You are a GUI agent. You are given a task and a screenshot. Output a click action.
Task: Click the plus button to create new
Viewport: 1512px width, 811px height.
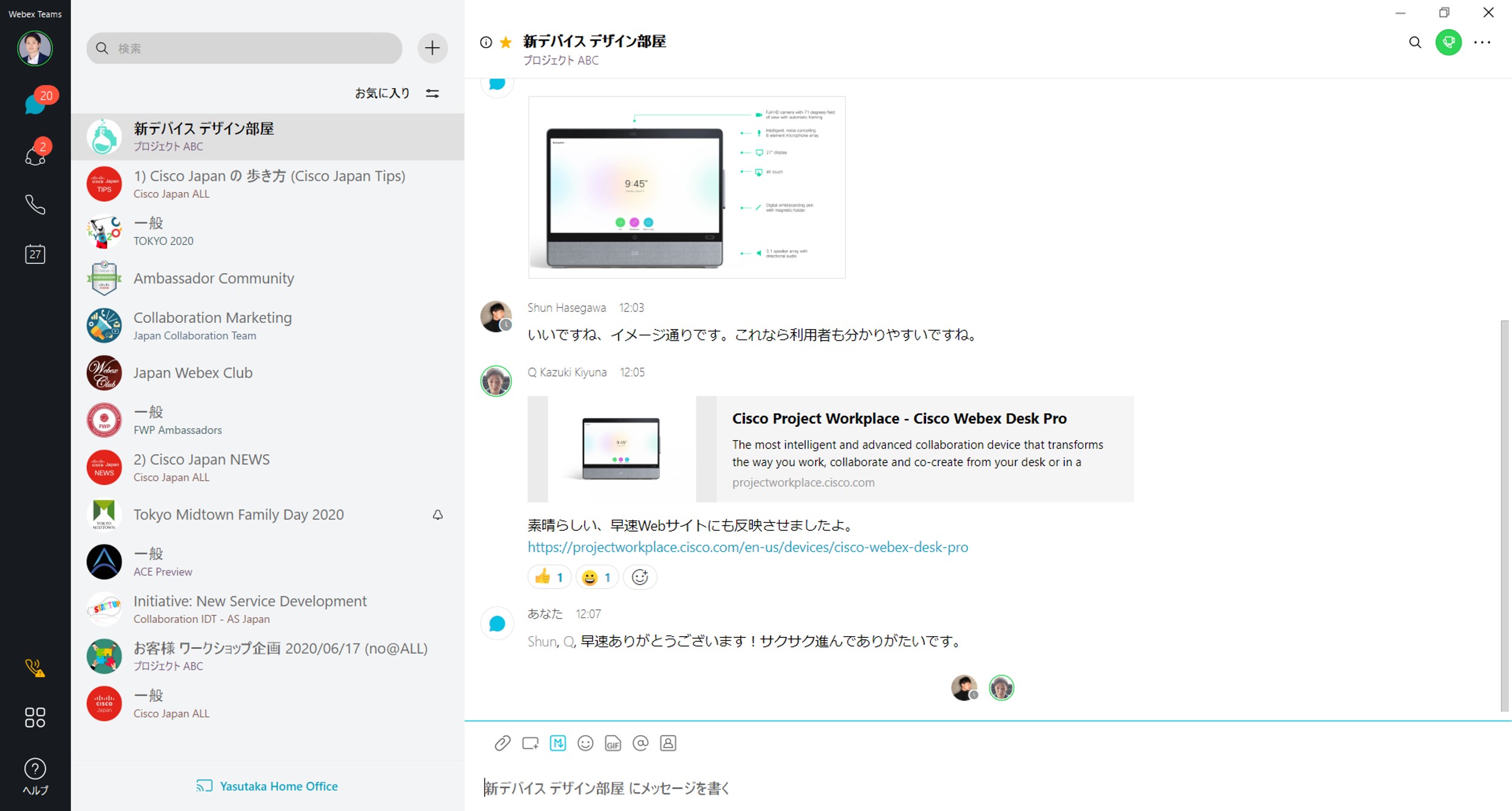432,48
